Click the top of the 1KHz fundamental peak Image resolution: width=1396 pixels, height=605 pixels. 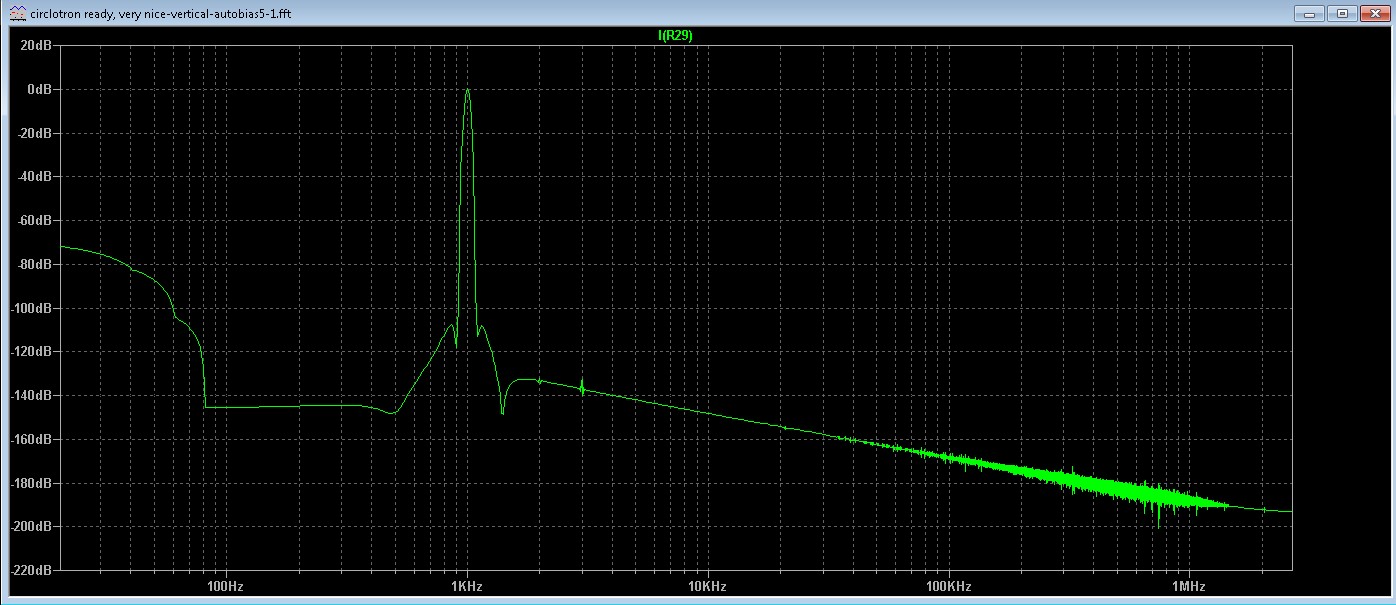(x=467, y=90)
